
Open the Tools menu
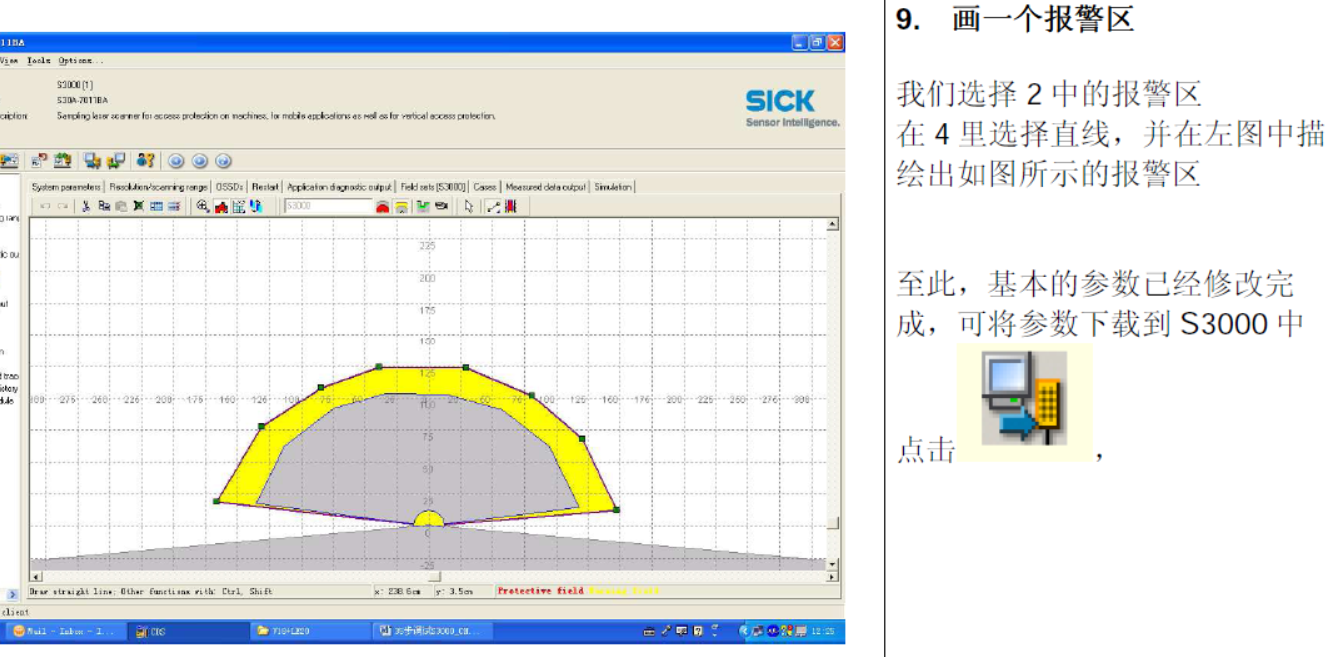(x=38, y=60)
